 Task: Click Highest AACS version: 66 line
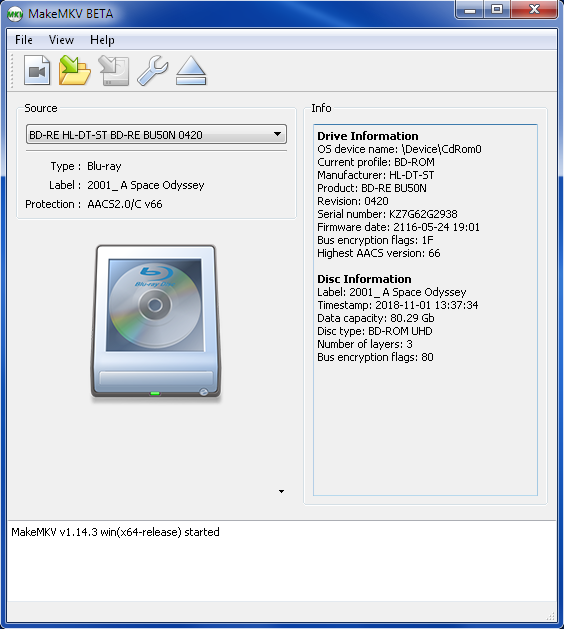[x=379, y=253]
